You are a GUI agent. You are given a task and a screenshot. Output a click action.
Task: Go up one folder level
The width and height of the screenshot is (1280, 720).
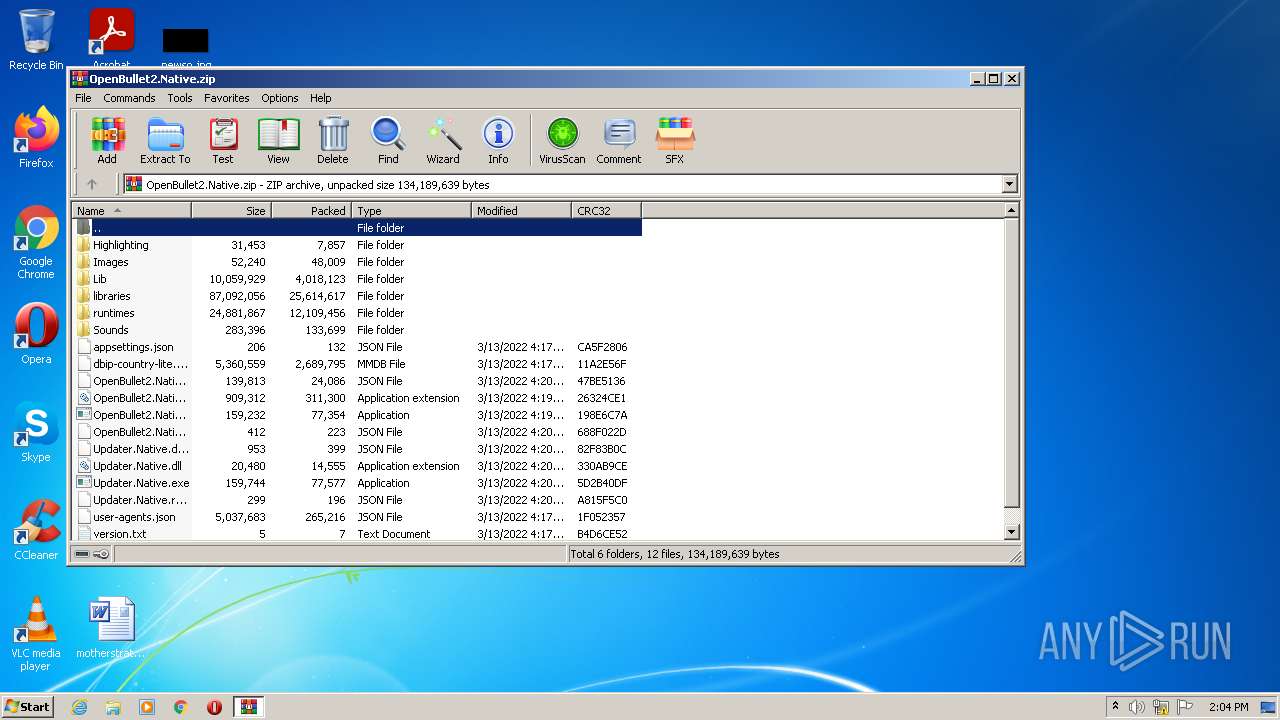pyautogui.click(x=92, y=184)
